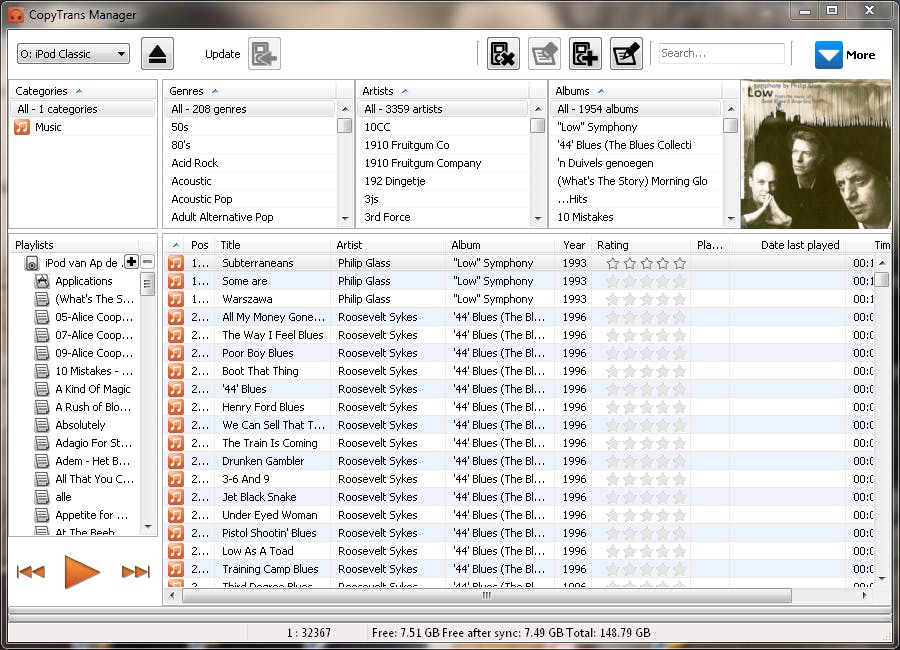Sort tracks by Album column
The width and height of the screenshot is (900, 650).
click(x=501, y=245)
